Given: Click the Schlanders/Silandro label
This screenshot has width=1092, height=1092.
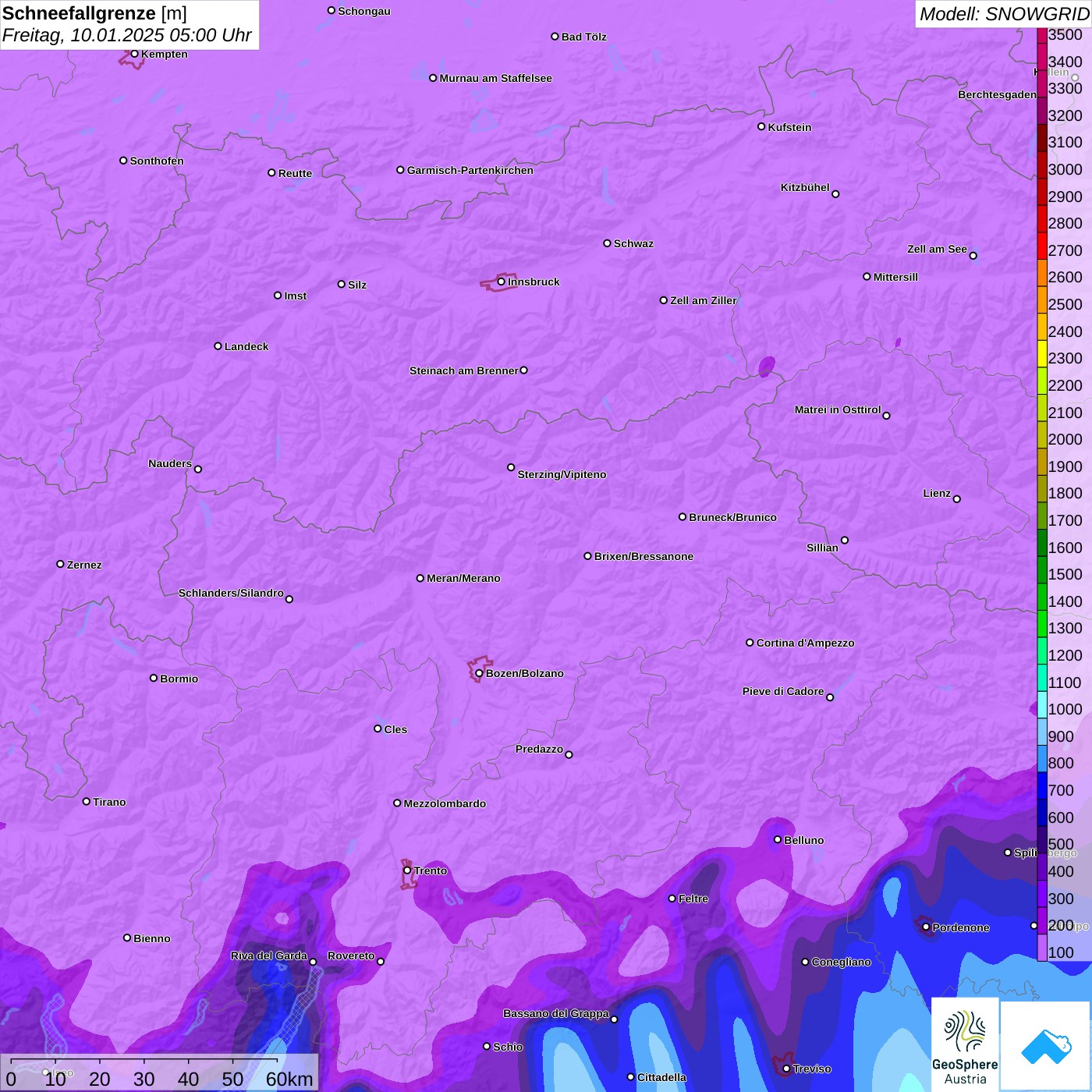Looking at the screenshot, I should [231, 593].
